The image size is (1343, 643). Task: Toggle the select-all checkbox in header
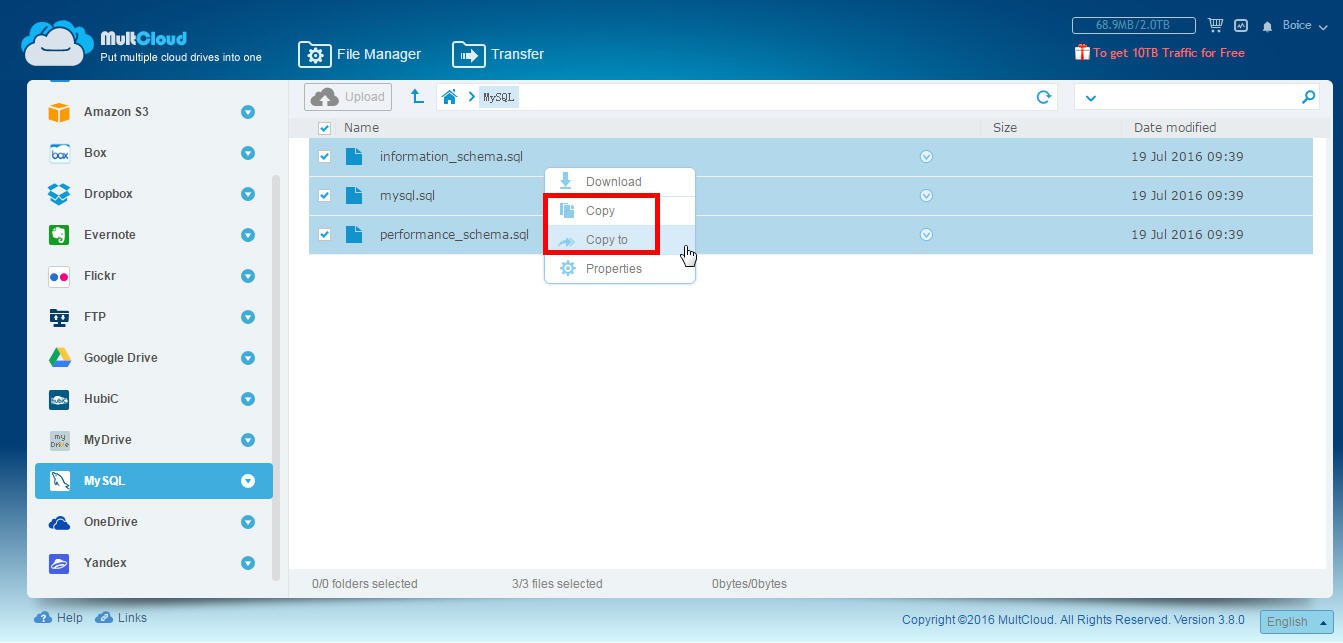[324, 128]
